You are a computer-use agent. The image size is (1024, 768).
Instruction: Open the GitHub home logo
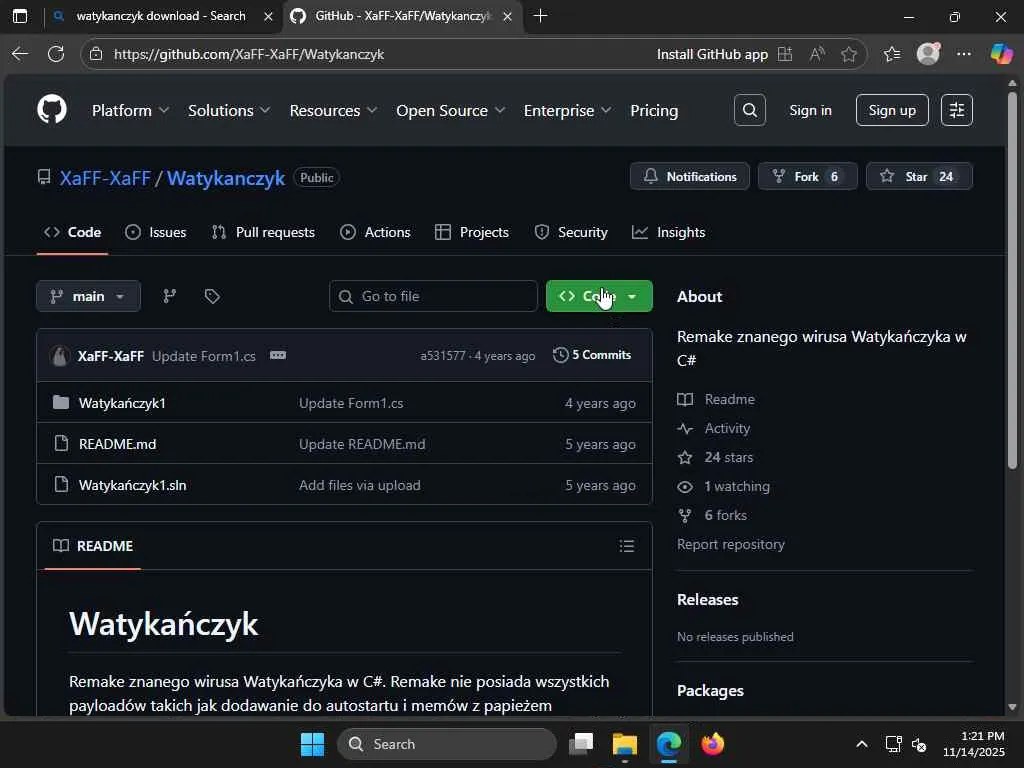click(52, 110)
